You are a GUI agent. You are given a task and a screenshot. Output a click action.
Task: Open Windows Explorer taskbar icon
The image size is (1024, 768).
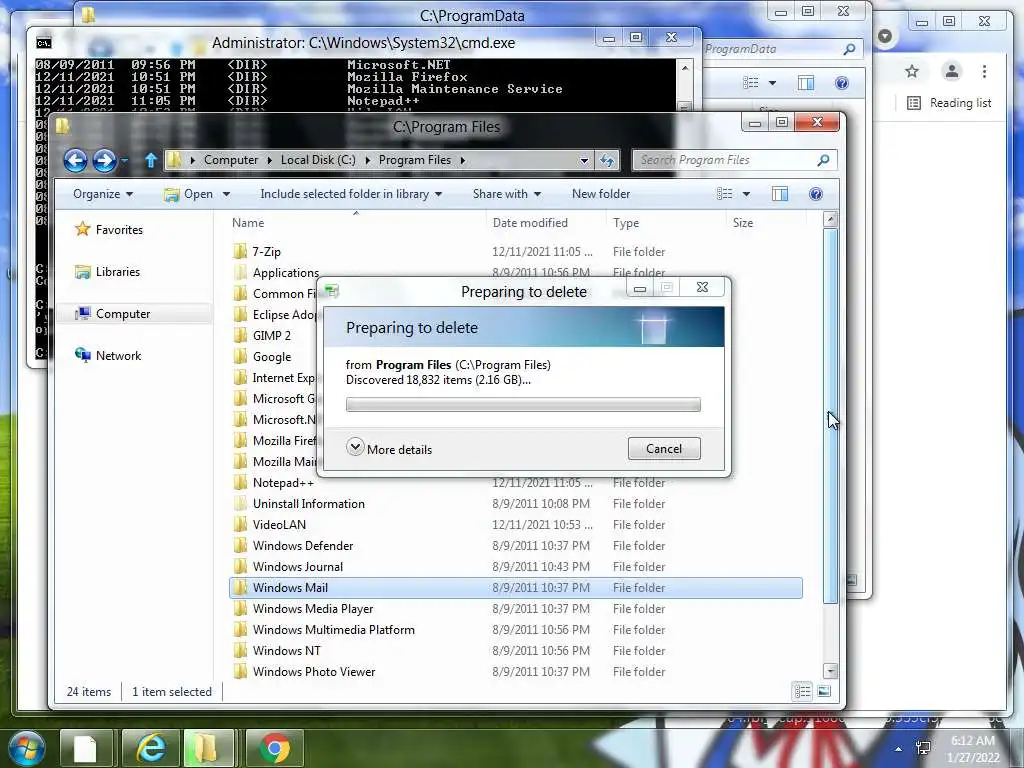206,748
